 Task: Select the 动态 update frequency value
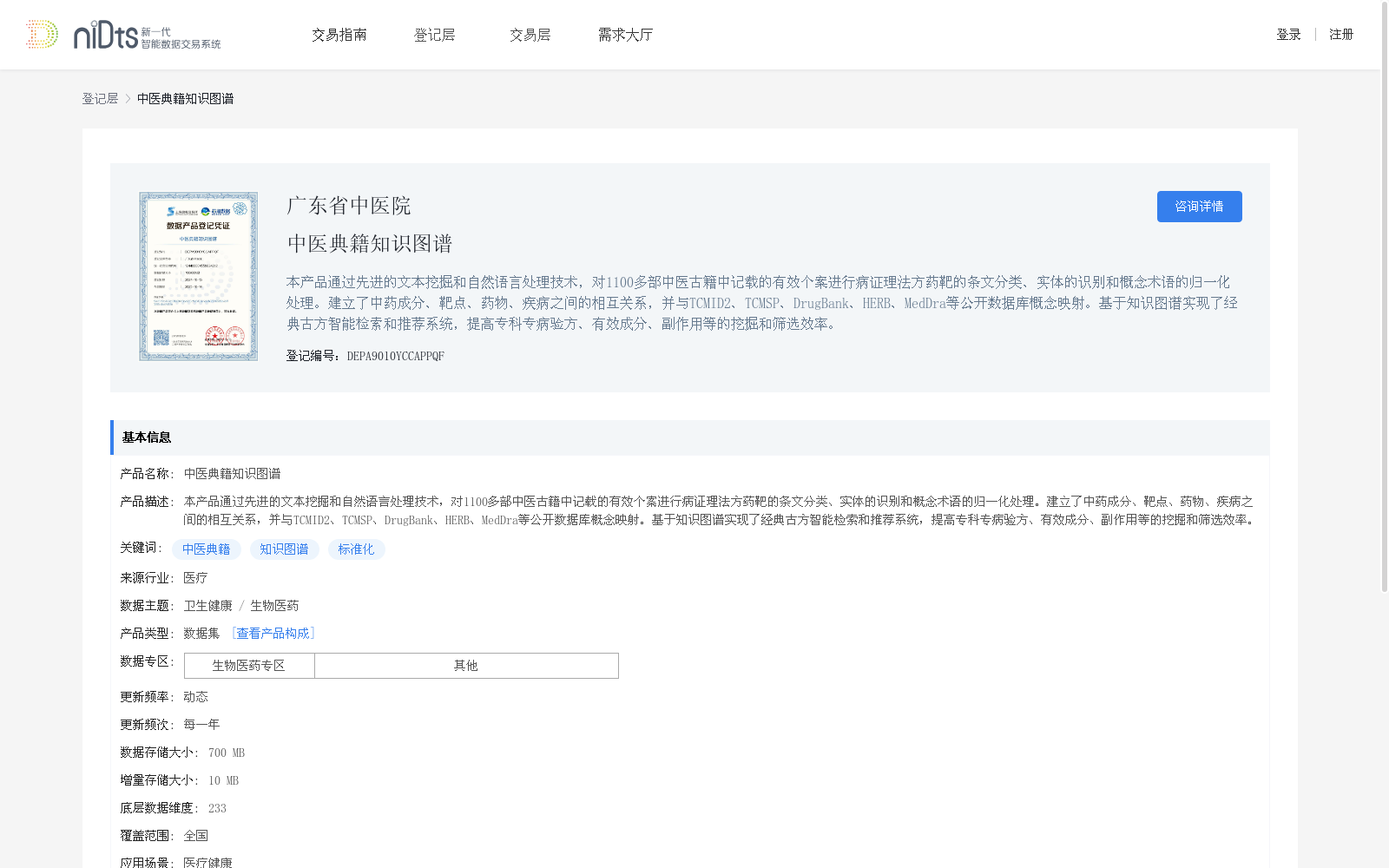pos(196,697)
